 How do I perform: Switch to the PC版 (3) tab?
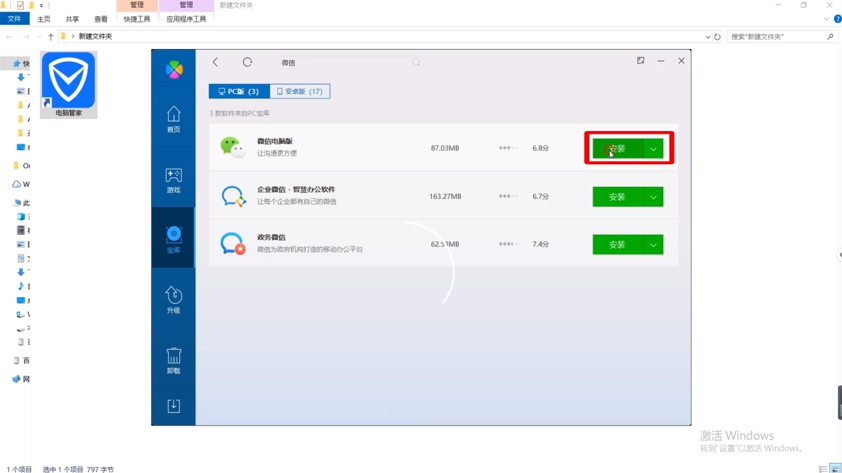239,91
